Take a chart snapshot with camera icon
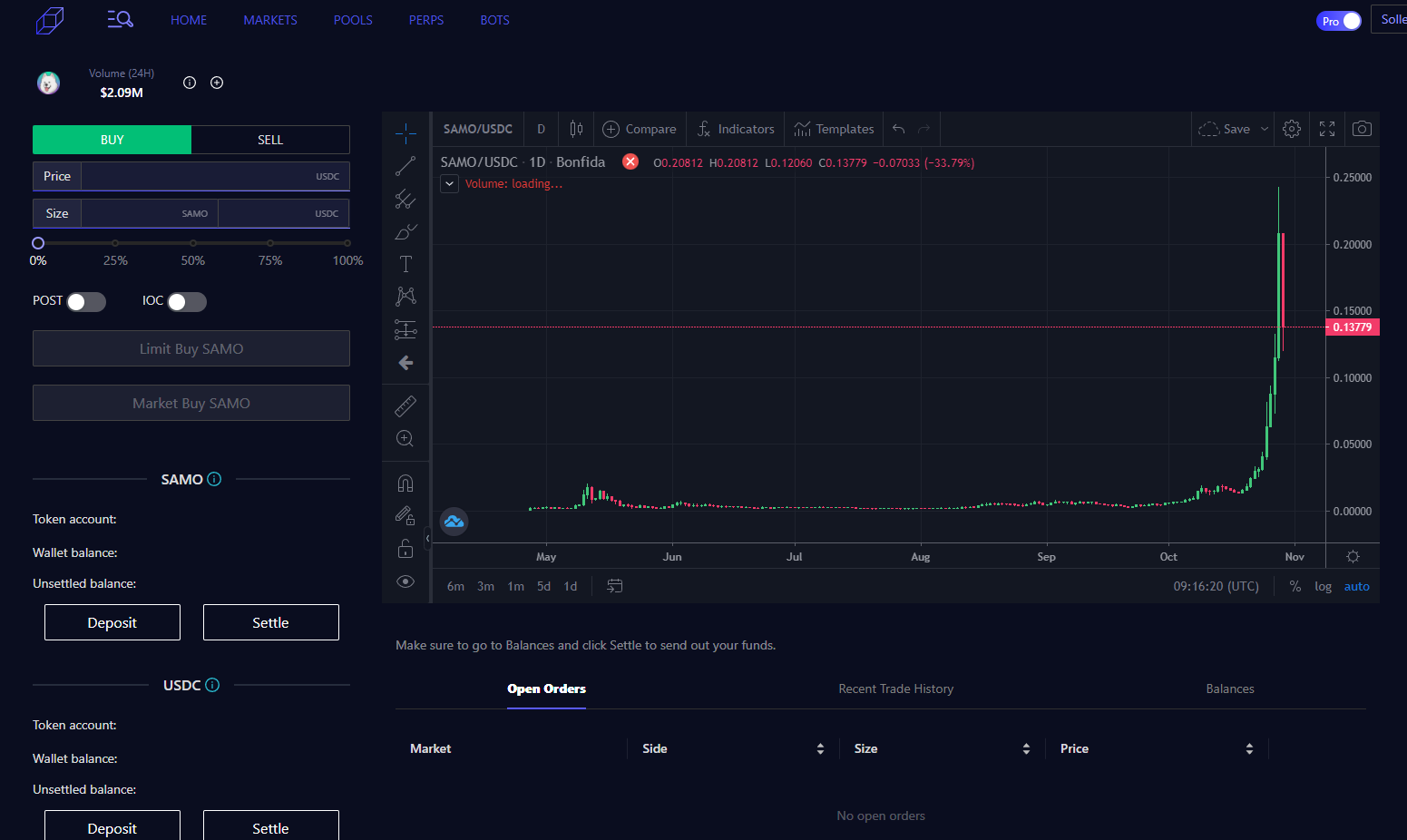 1362,129
